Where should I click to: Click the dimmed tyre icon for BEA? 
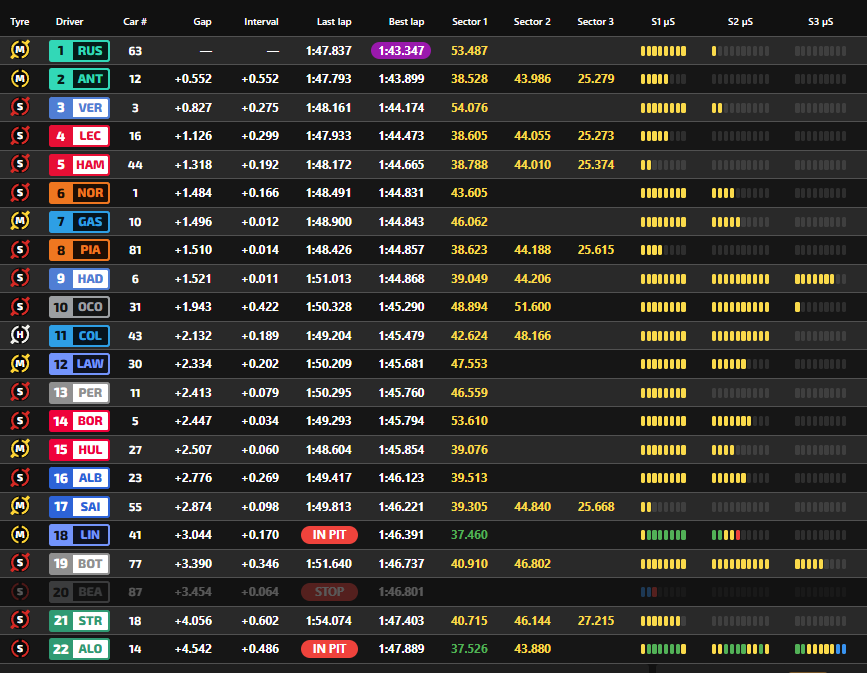20,592
